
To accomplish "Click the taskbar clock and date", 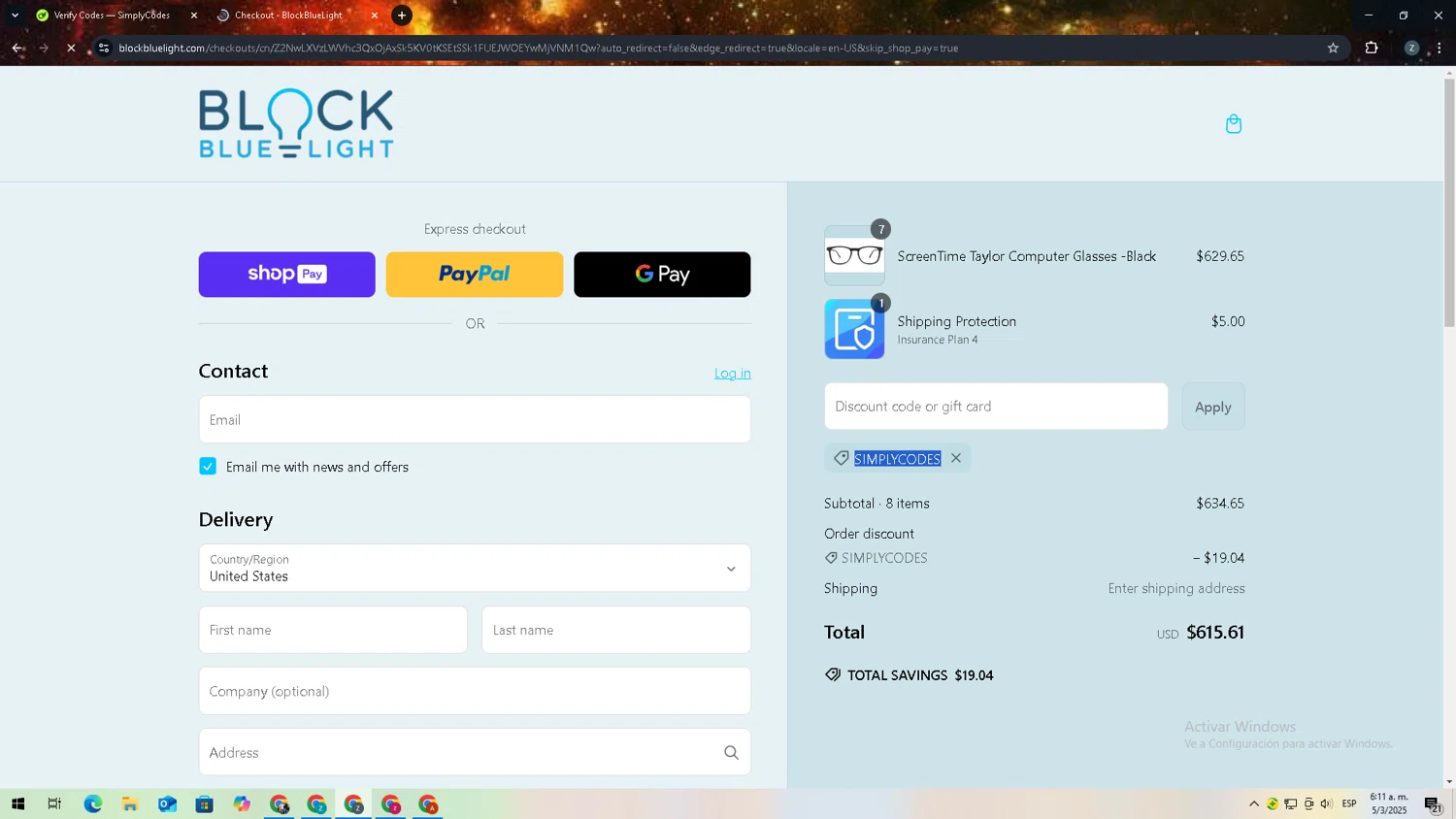I will coord(1389,803).
